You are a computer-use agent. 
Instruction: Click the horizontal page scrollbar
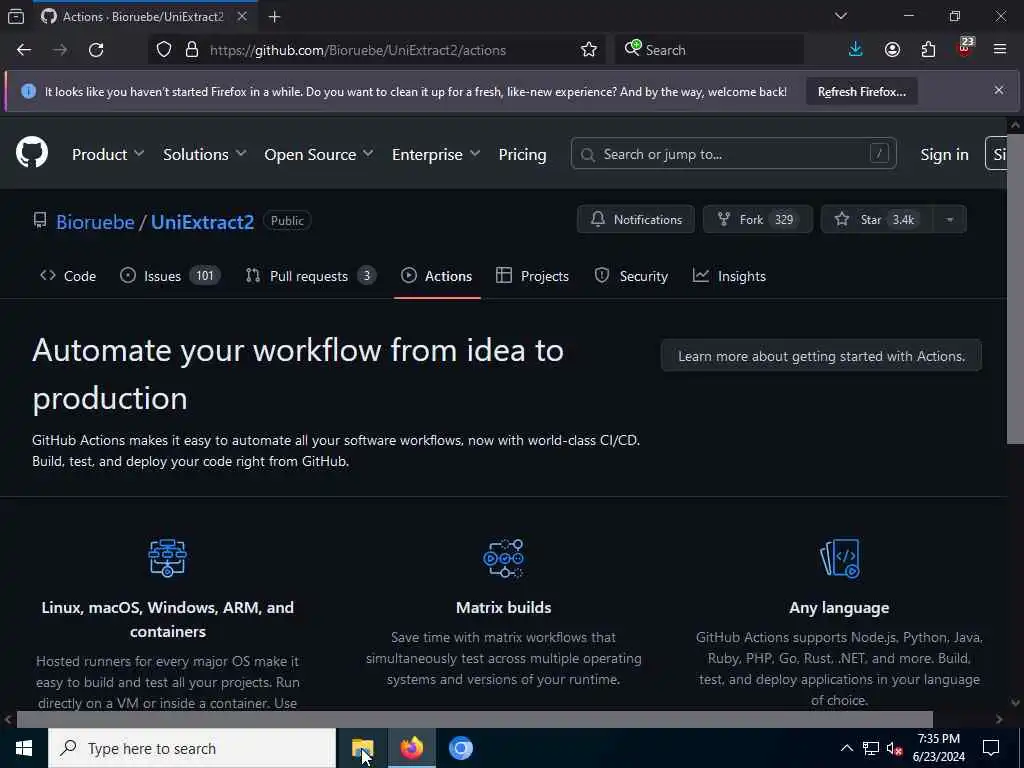[474, 719]
